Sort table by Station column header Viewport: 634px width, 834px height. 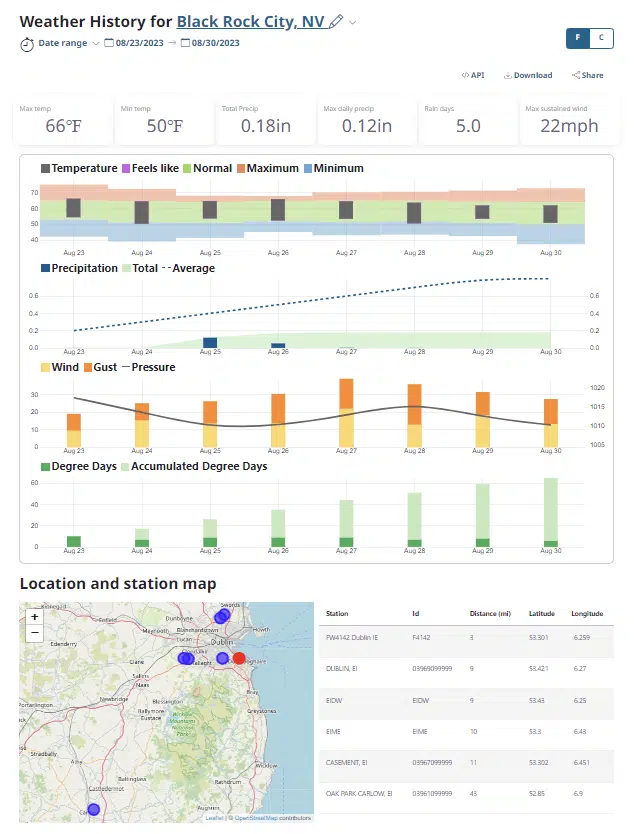point(337,613)
